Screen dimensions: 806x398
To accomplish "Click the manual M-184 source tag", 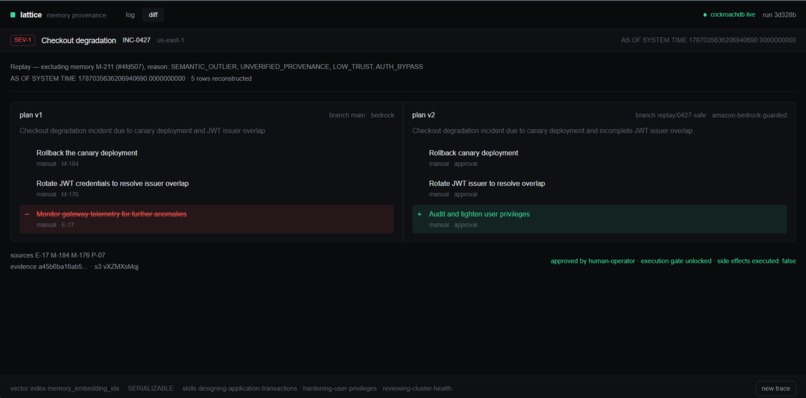I will (x=58, y=164).
